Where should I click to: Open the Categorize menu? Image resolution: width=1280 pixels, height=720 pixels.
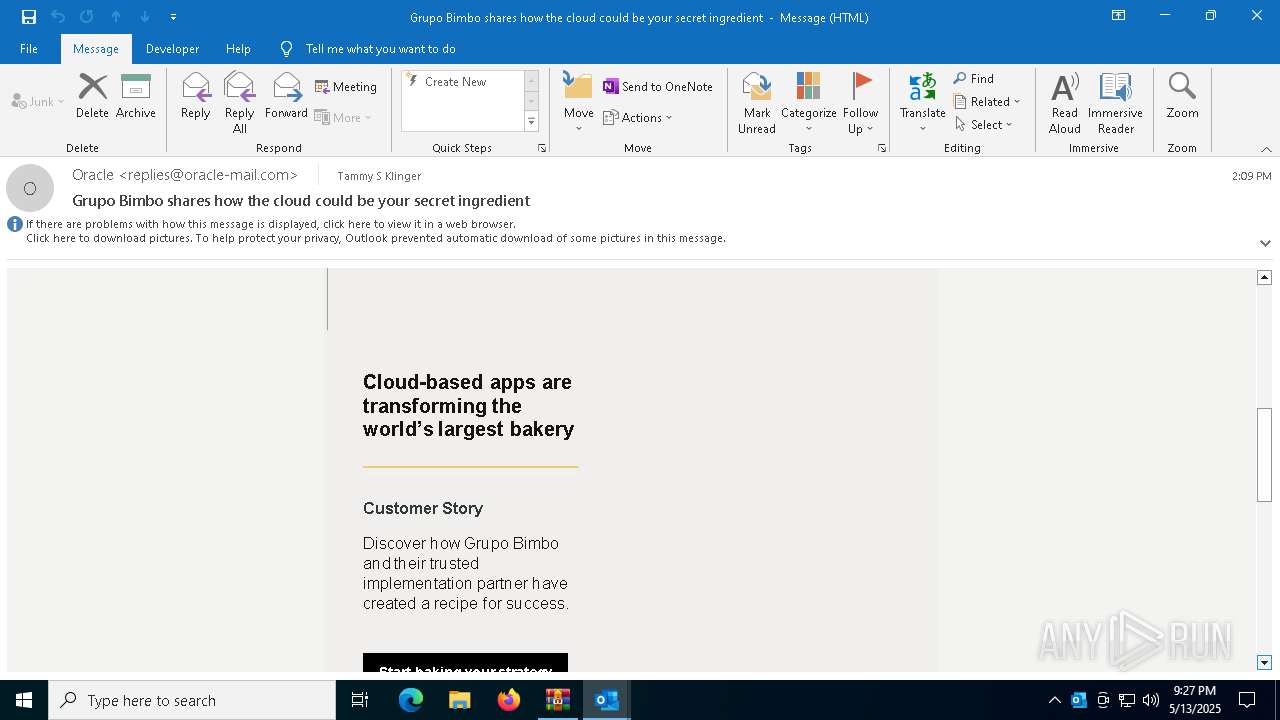pos(808,103)
